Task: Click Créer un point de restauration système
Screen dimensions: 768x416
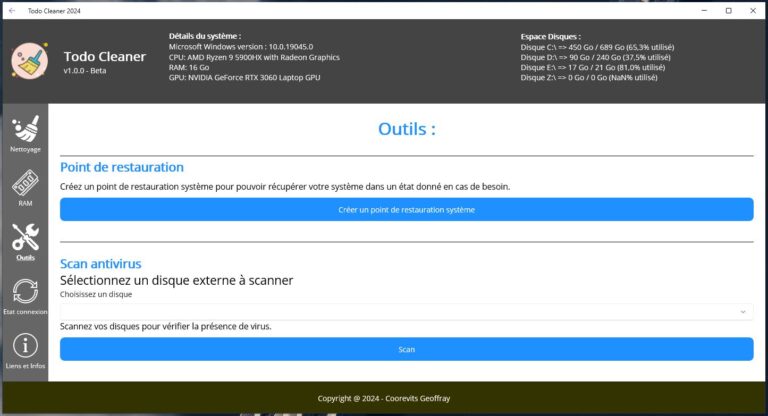Action: pos(407,209)
